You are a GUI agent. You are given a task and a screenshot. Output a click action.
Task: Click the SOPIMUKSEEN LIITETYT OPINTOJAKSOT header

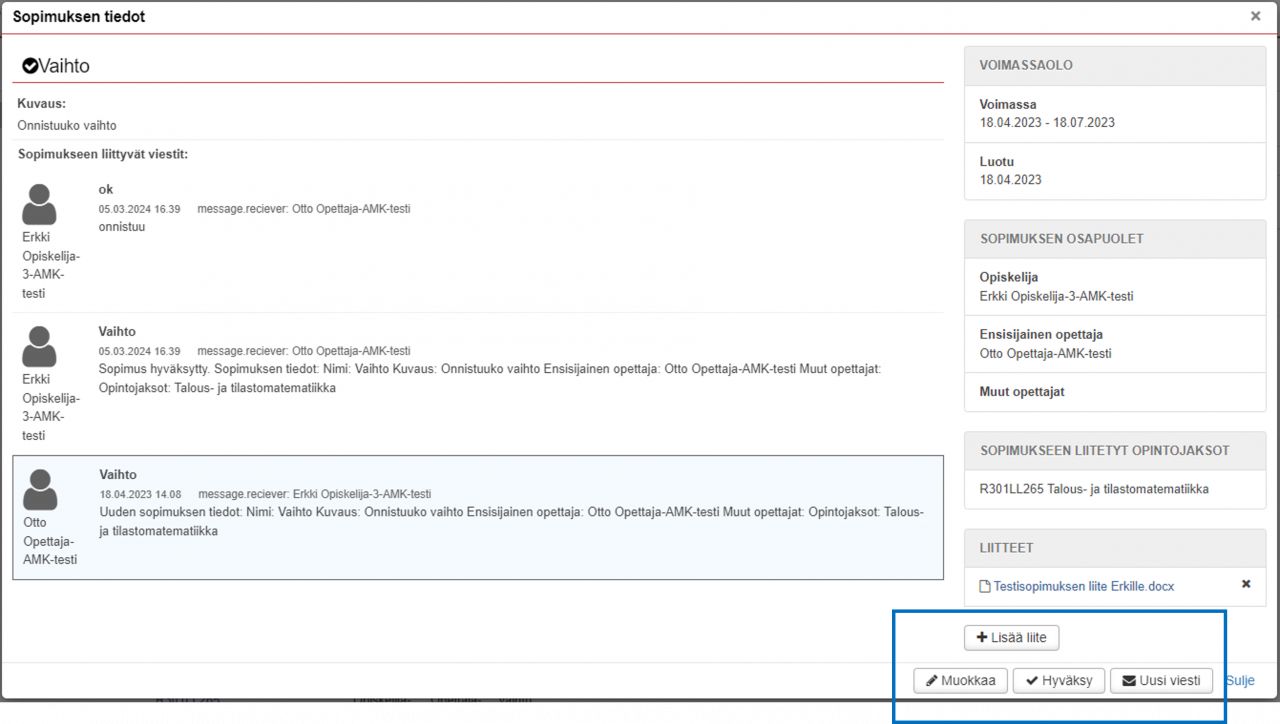click(1115, 450)
